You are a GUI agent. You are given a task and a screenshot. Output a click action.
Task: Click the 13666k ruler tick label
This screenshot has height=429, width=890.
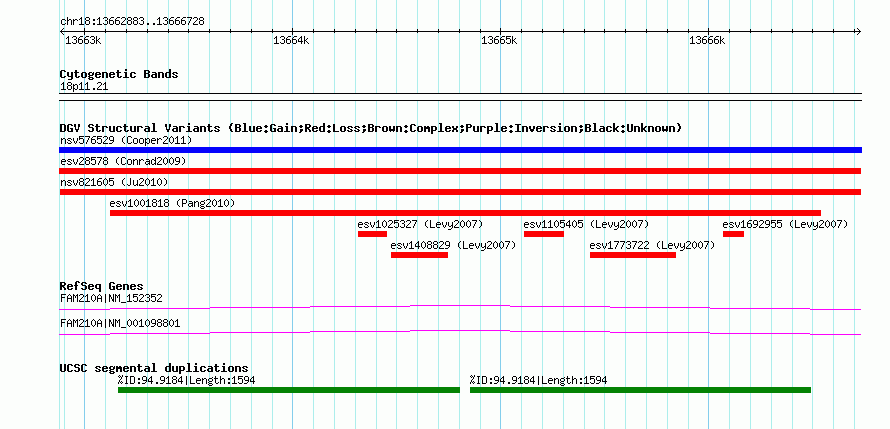point(707,41)
